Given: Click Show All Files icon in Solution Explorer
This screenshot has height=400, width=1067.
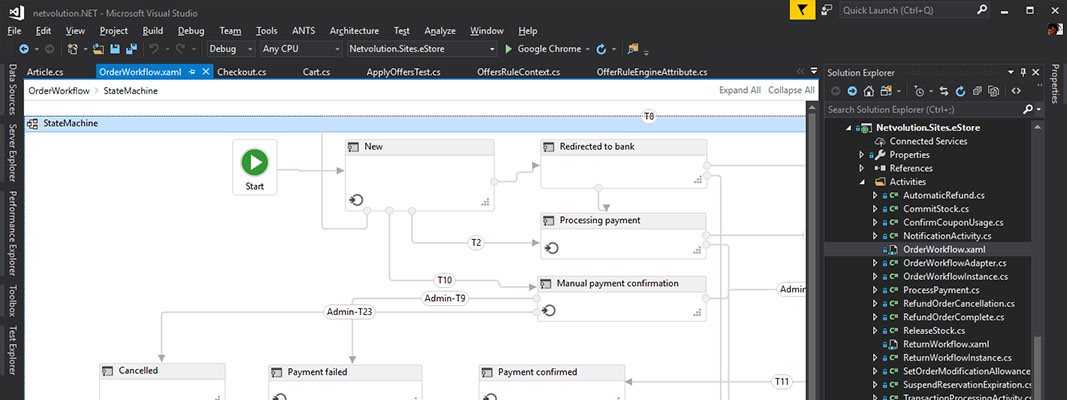Looking at the screenshot, I should (x=994, y=91).
